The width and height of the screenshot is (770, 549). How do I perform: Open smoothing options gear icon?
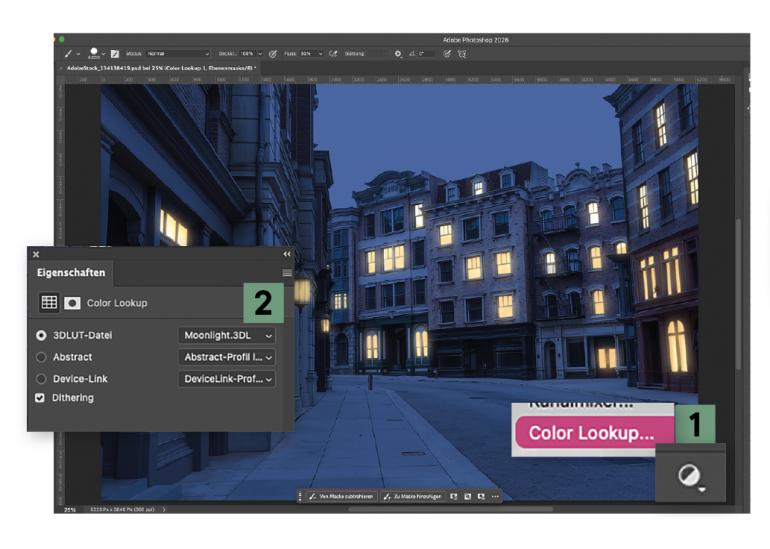click(x=398, y=54)
